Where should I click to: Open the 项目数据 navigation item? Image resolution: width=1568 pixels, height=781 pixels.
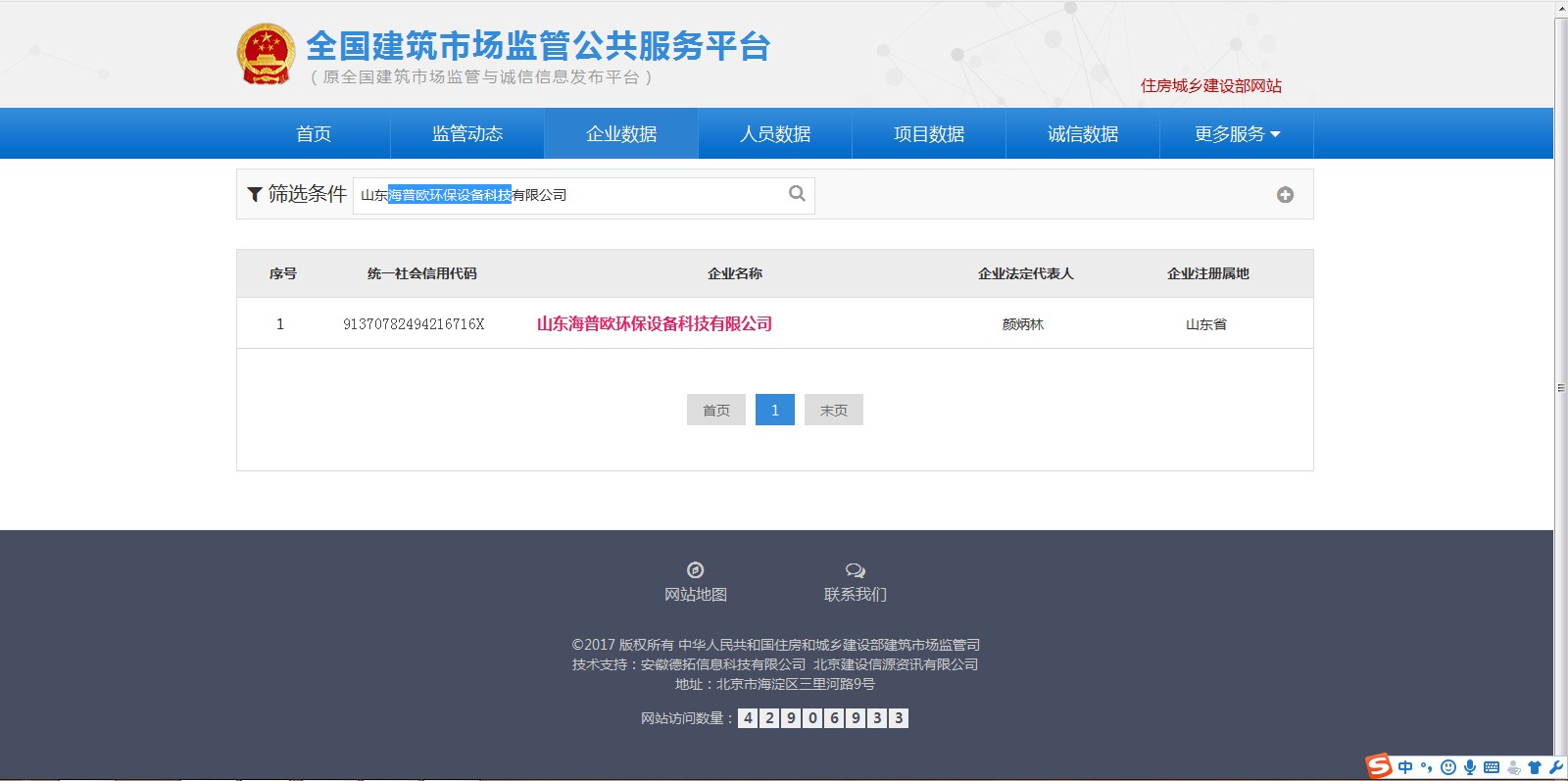(929, 134)
